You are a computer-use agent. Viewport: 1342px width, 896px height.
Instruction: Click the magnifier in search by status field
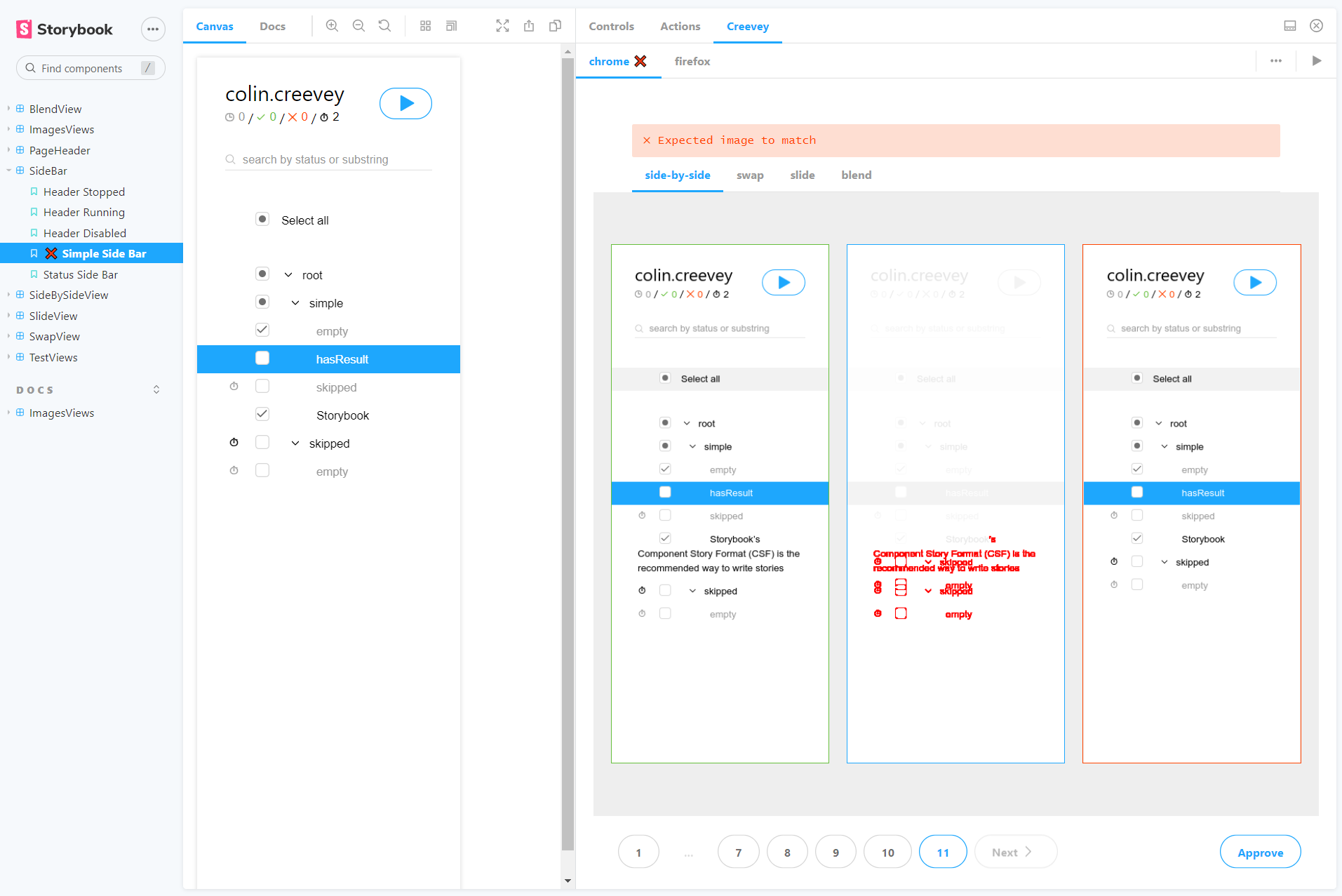point(230,159)
